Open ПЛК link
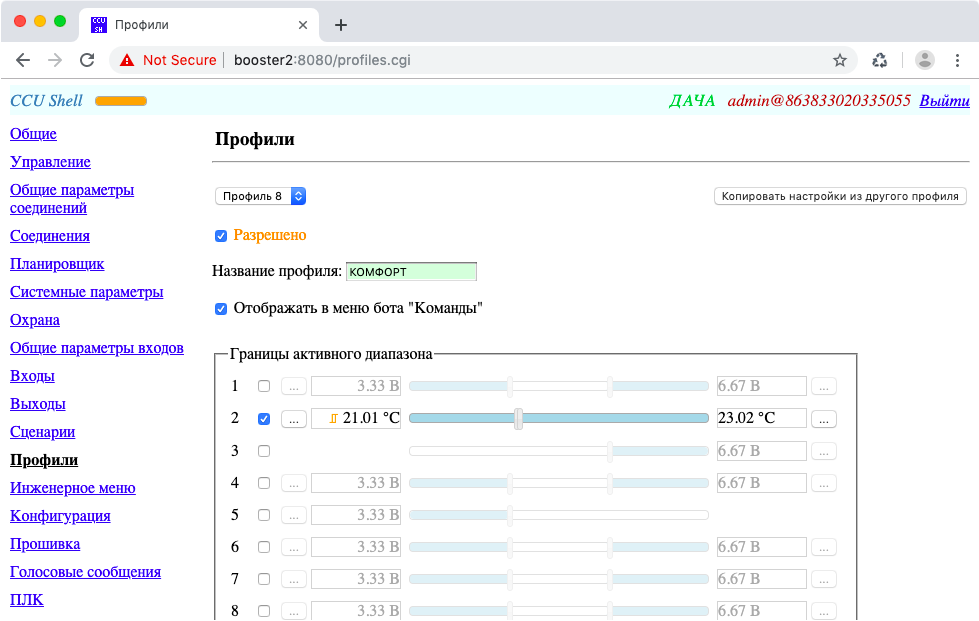 [27, 600]
